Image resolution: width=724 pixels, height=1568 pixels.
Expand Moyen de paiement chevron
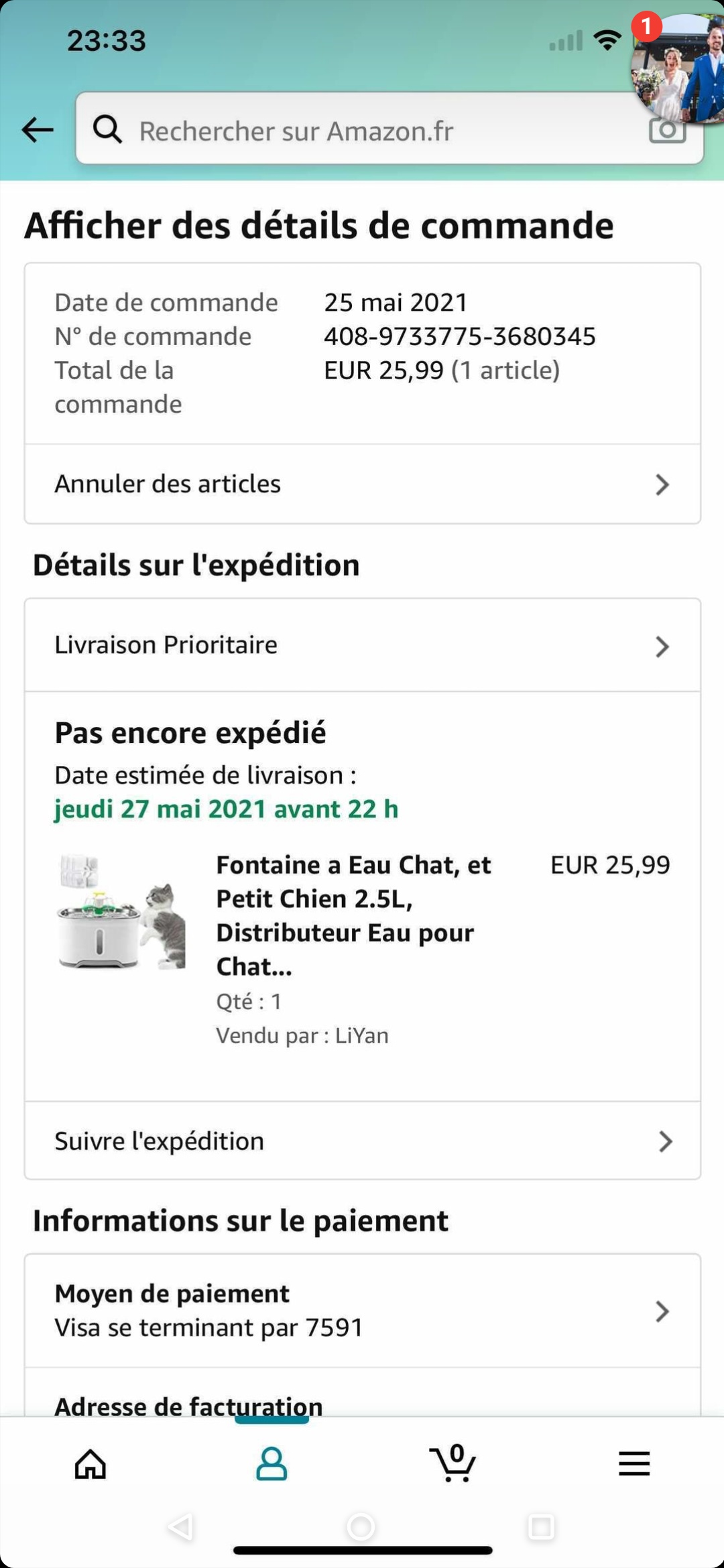click(662, 1311)
